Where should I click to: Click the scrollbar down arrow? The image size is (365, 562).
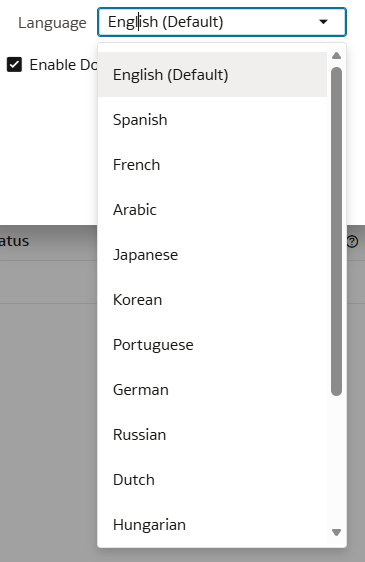(x=336, y=532)
